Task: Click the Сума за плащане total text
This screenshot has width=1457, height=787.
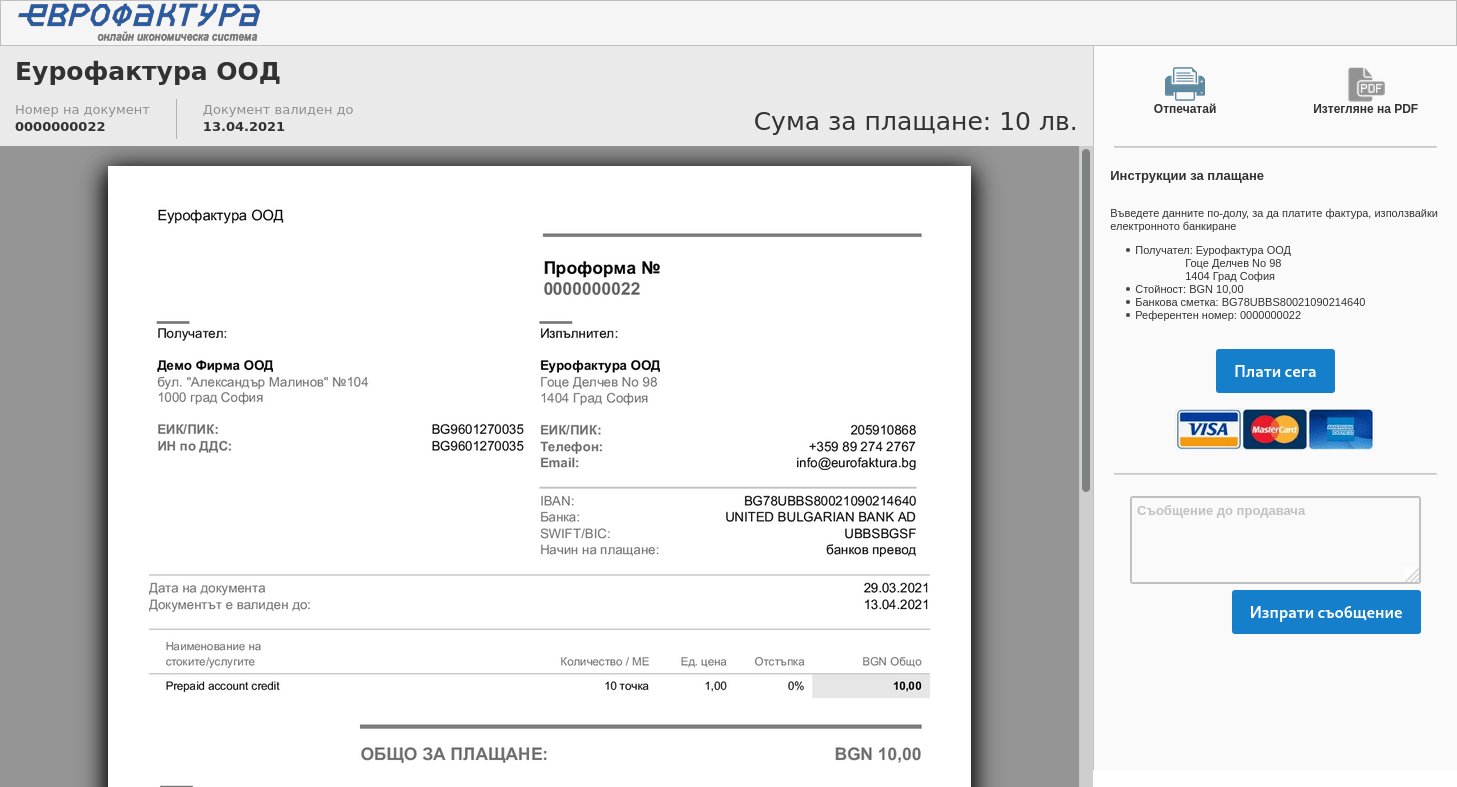Action: [x=914, y=122]
